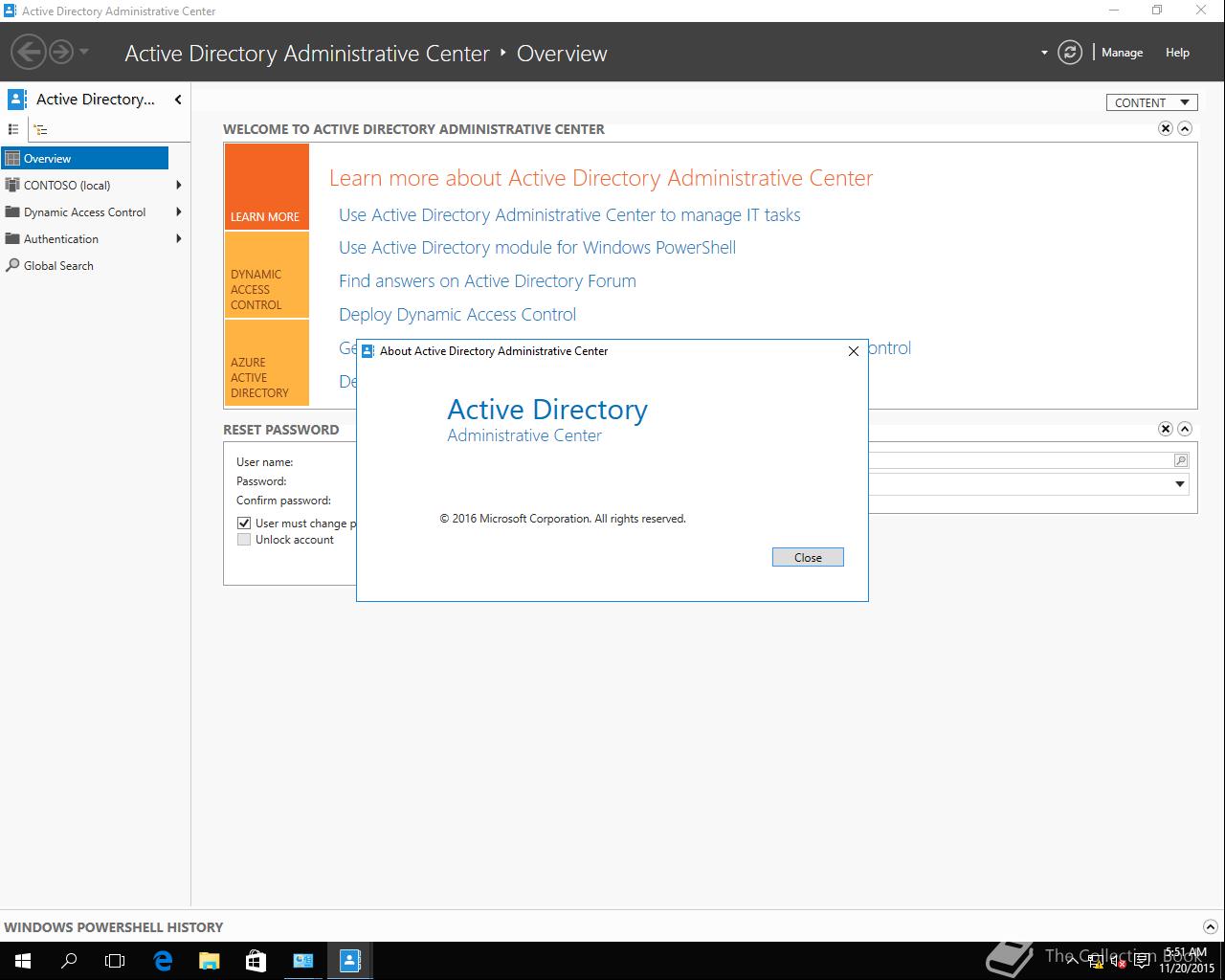Open 'Deploy Dynamic Access Control' link

click(457, 315)
